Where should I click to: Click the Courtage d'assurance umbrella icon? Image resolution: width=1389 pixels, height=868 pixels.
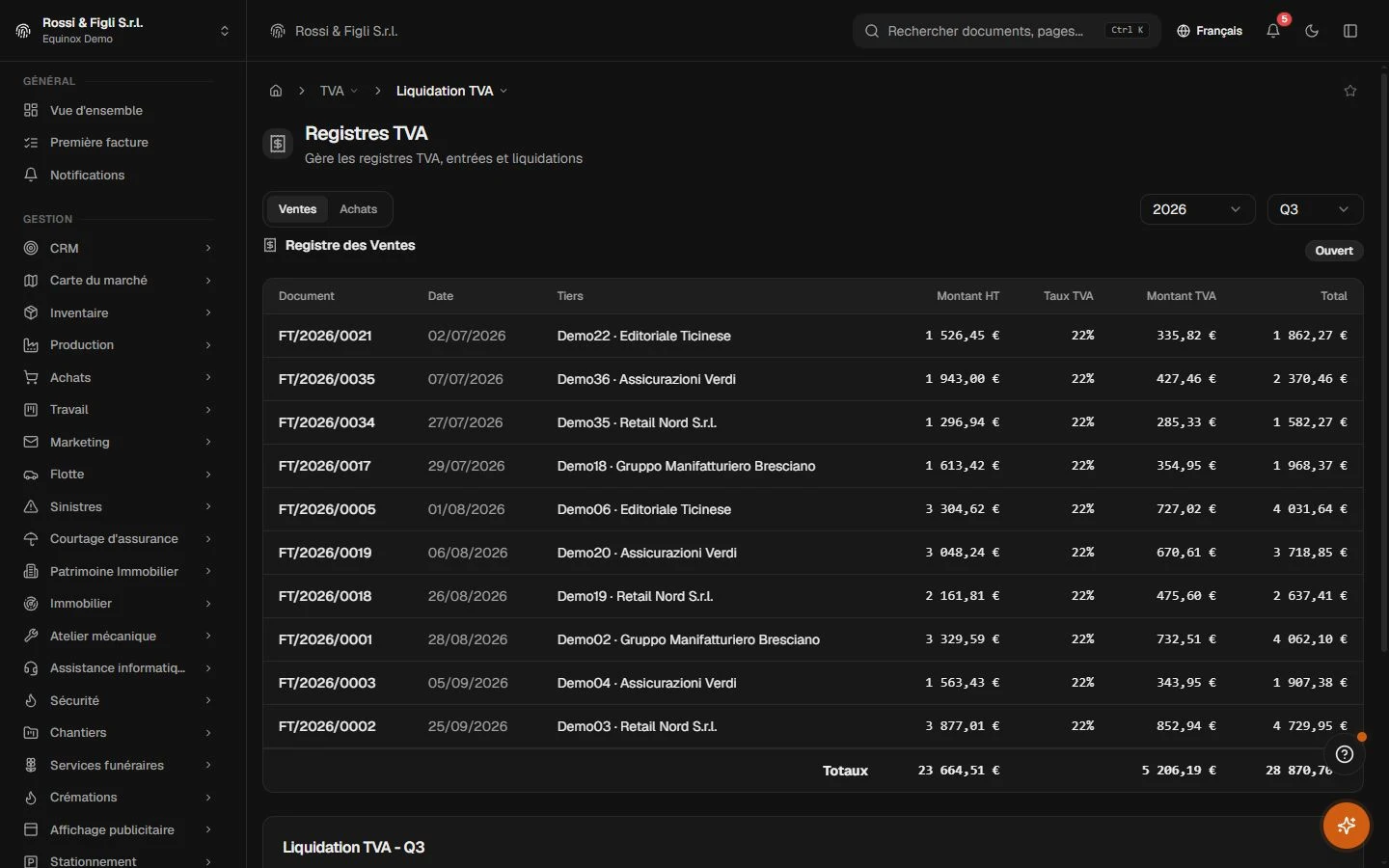click(31, 539)
